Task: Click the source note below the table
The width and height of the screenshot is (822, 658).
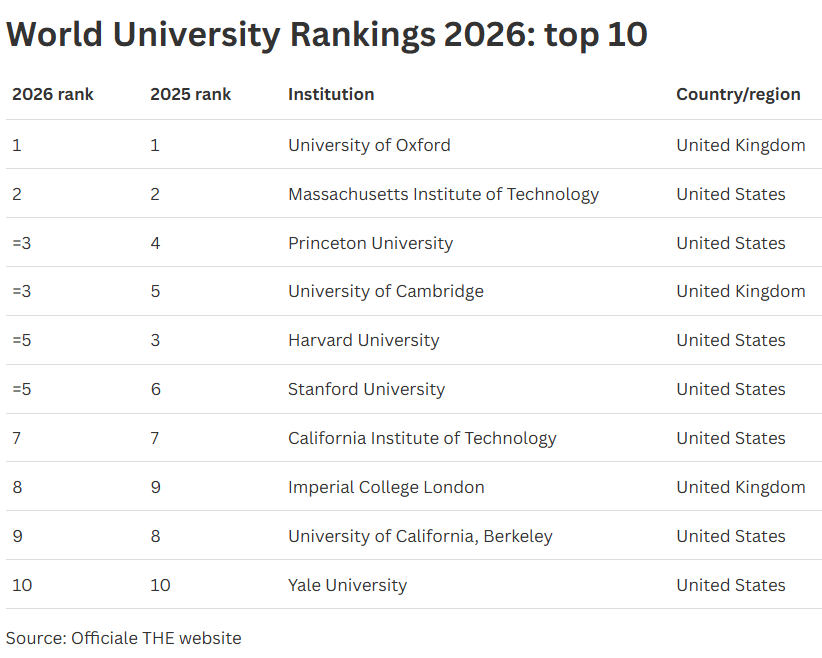Action: 124,638
